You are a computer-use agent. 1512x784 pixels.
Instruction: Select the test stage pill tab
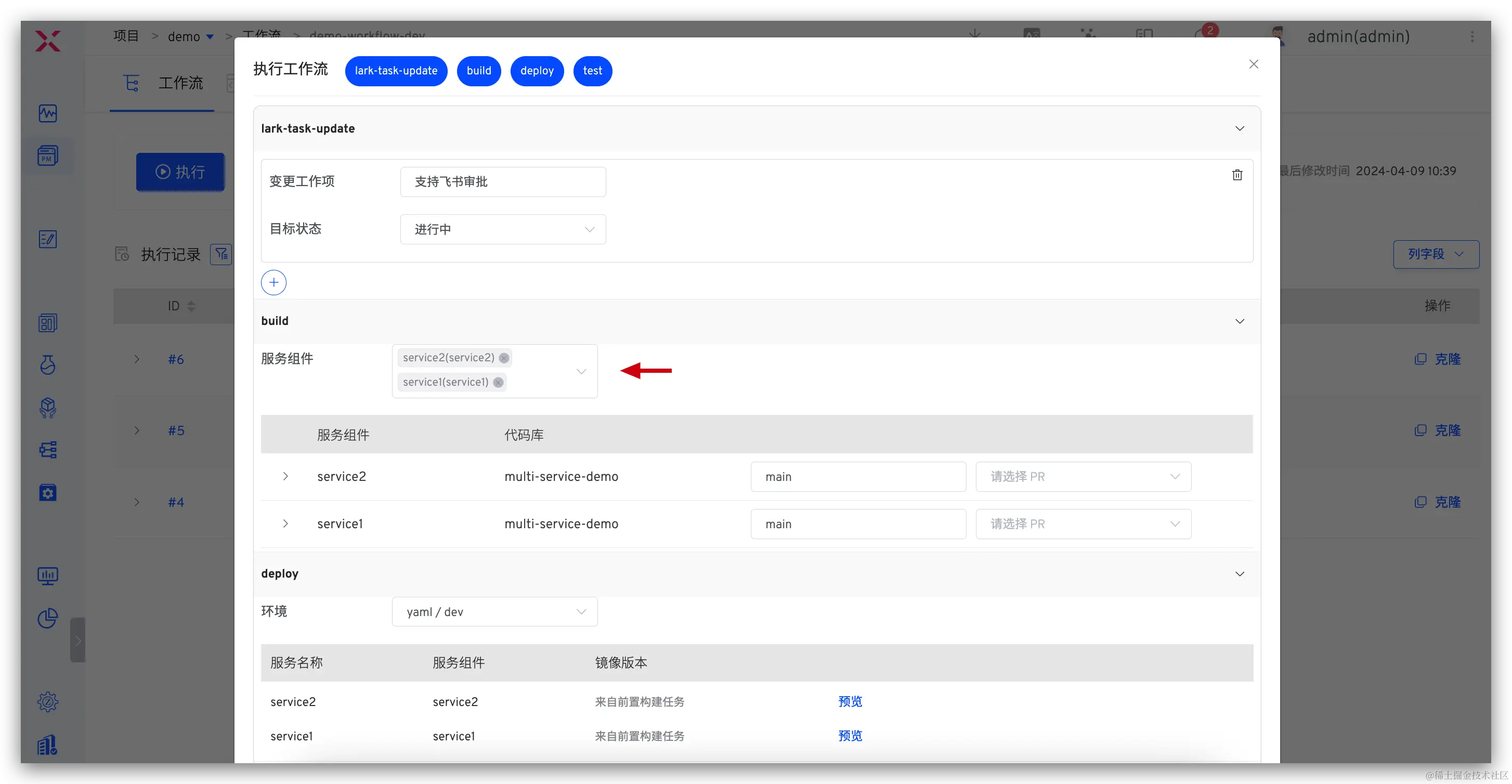point(592,71)
